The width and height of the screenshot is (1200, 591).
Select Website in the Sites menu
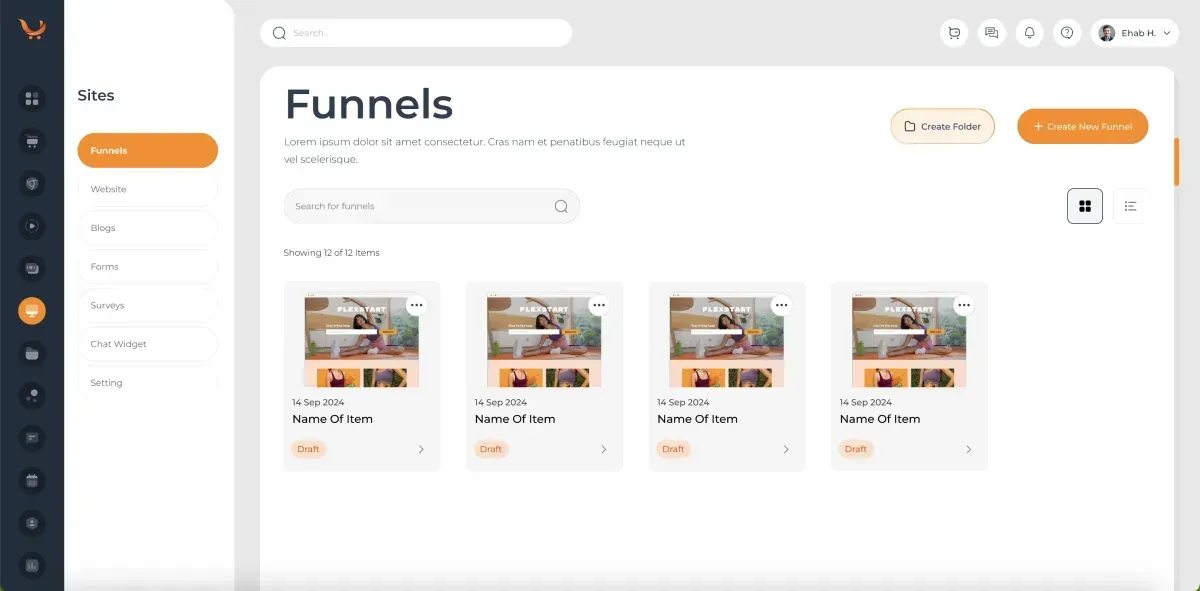147,189
